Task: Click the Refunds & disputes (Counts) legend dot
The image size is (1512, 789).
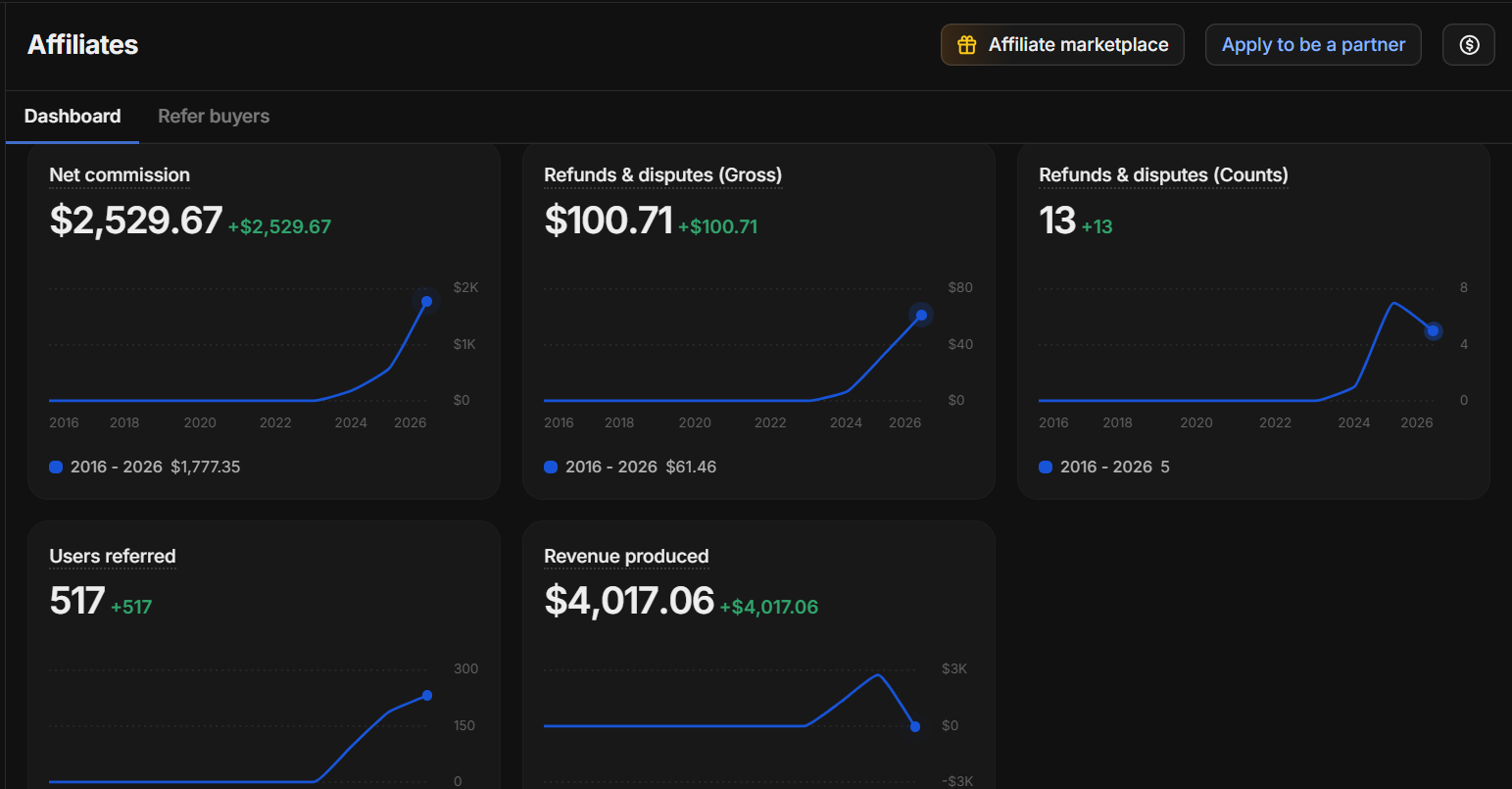Action: tap(1046, 468)
